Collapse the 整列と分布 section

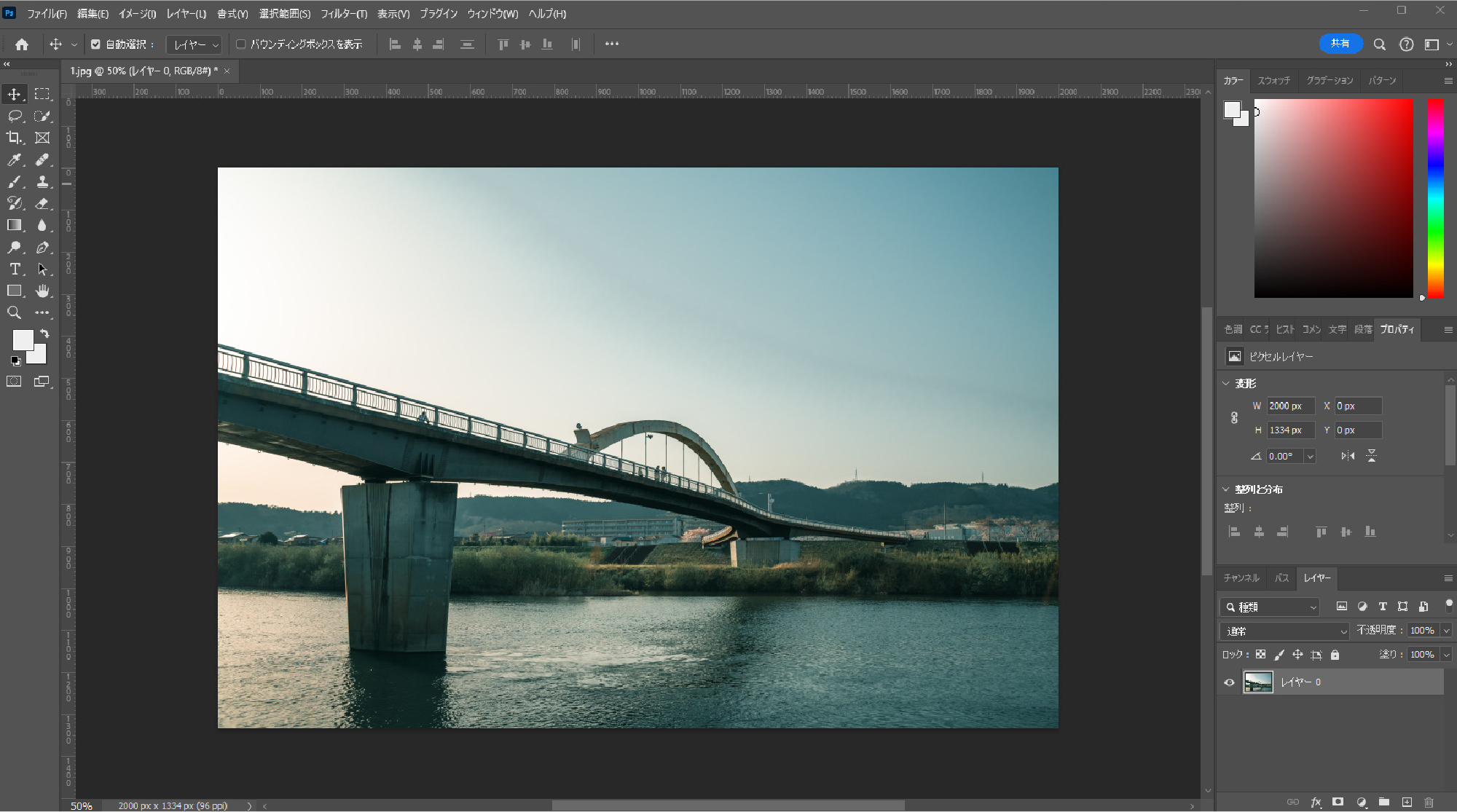[1226, 489]
